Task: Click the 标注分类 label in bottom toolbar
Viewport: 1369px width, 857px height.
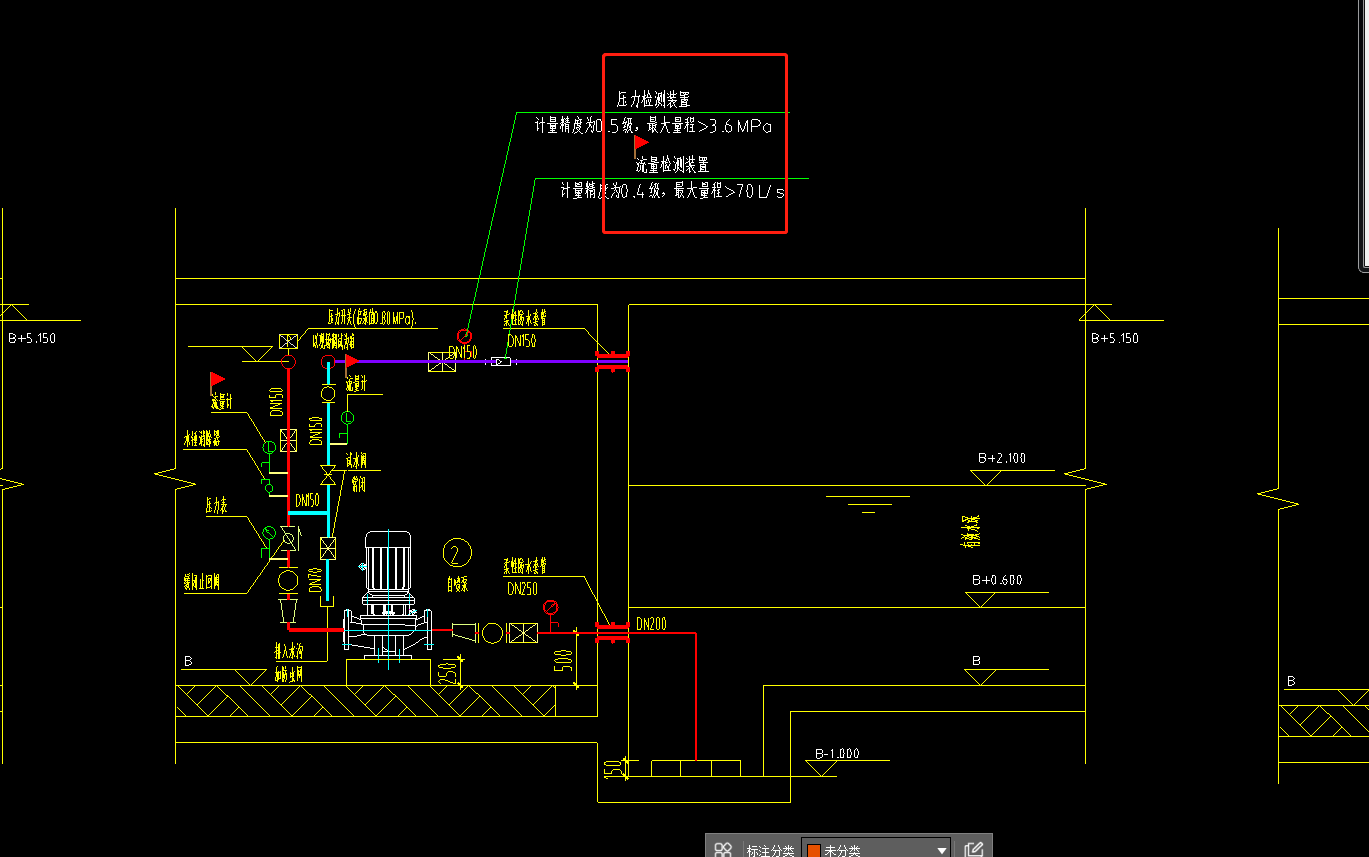Action: click(770, 851)
